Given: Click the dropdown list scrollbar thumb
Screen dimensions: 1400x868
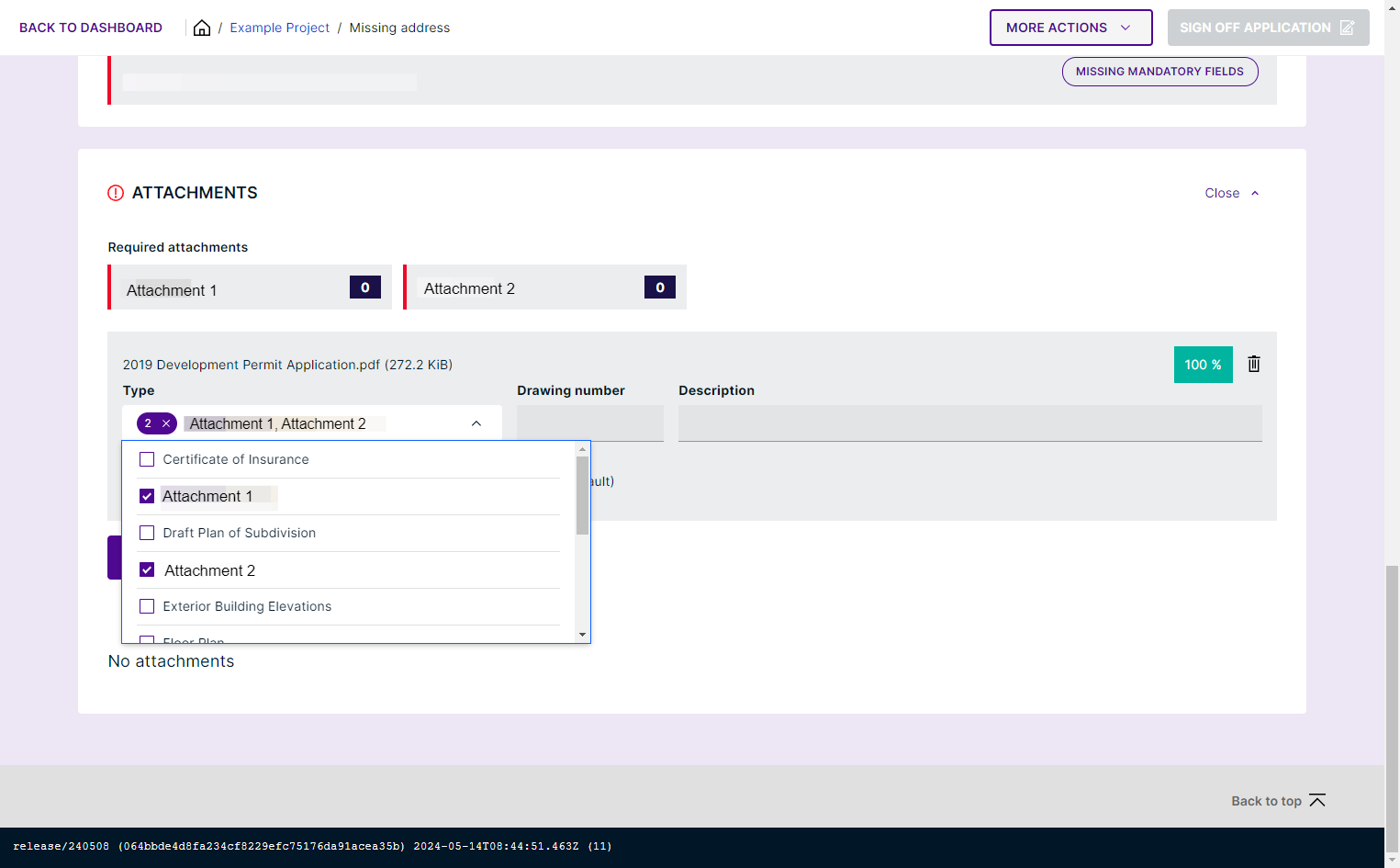Looking at the screenshot, I should 582,495.
